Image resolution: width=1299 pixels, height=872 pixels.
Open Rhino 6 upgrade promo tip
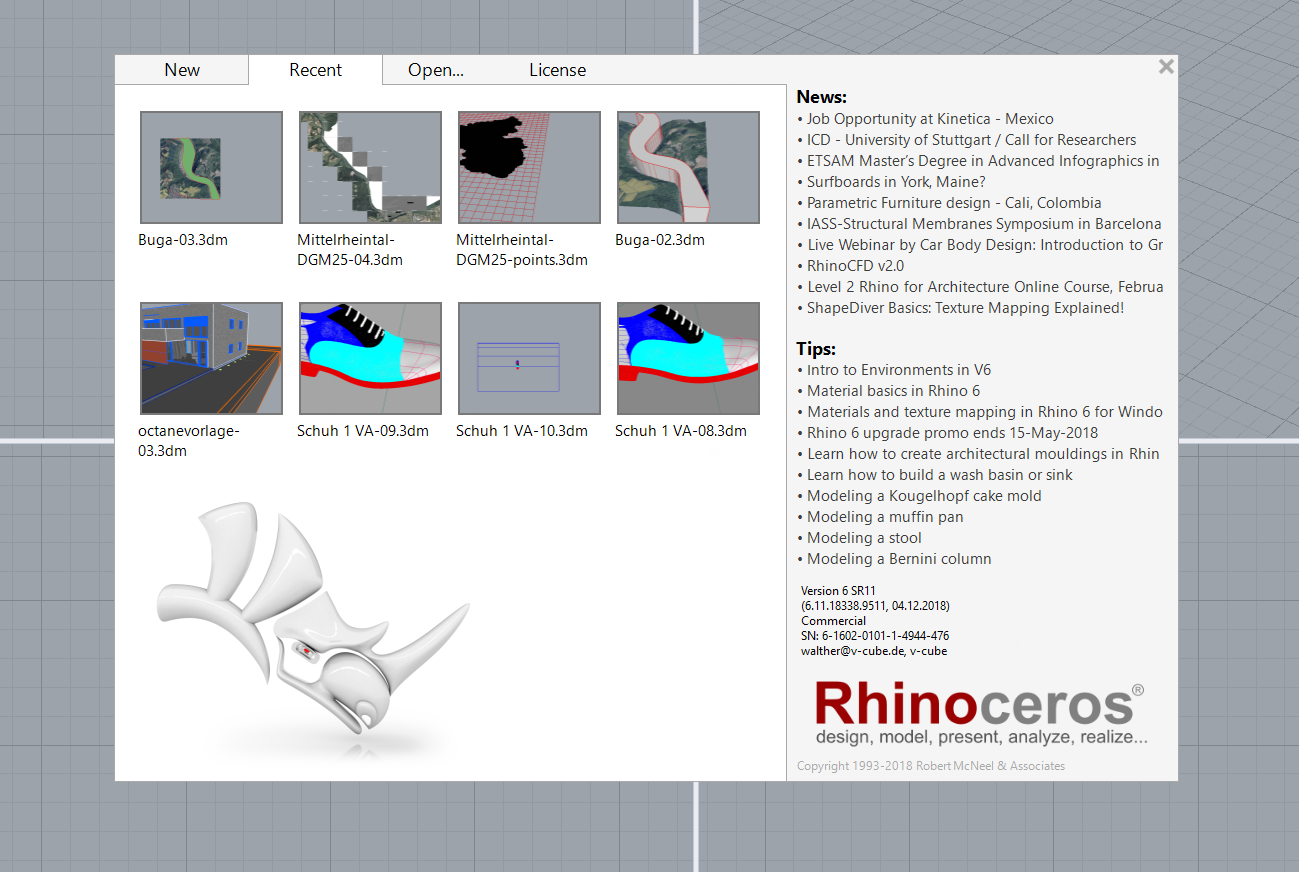(x=952, y=433)
